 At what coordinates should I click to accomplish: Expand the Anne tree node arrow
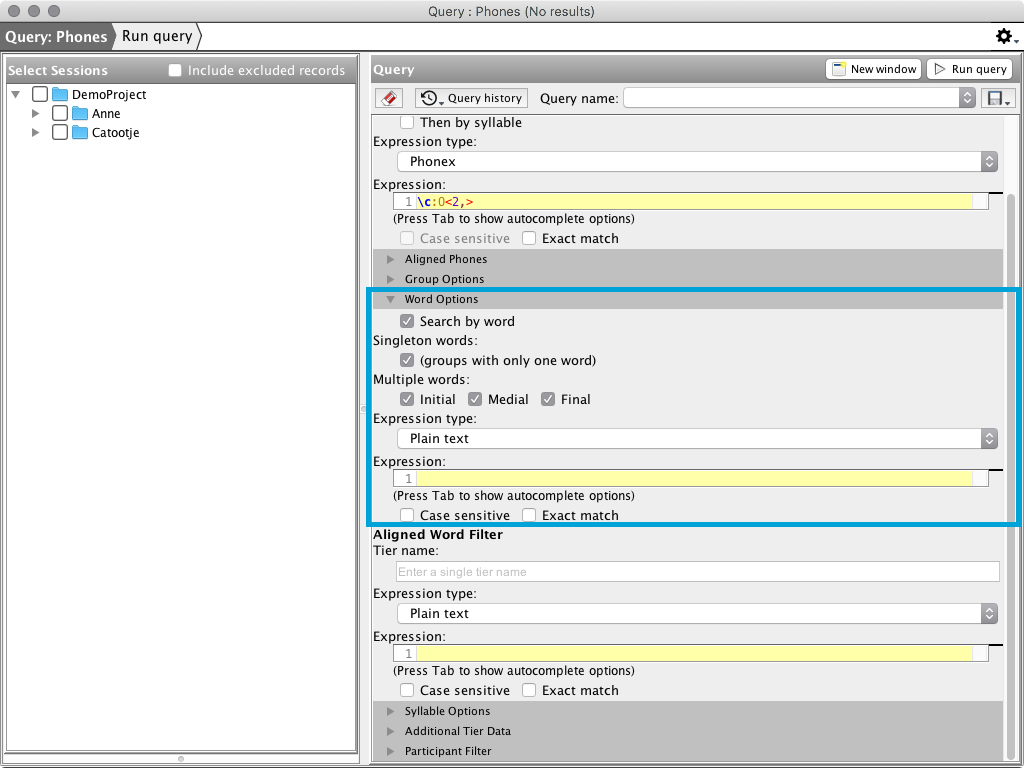click(x=37, y=114)
